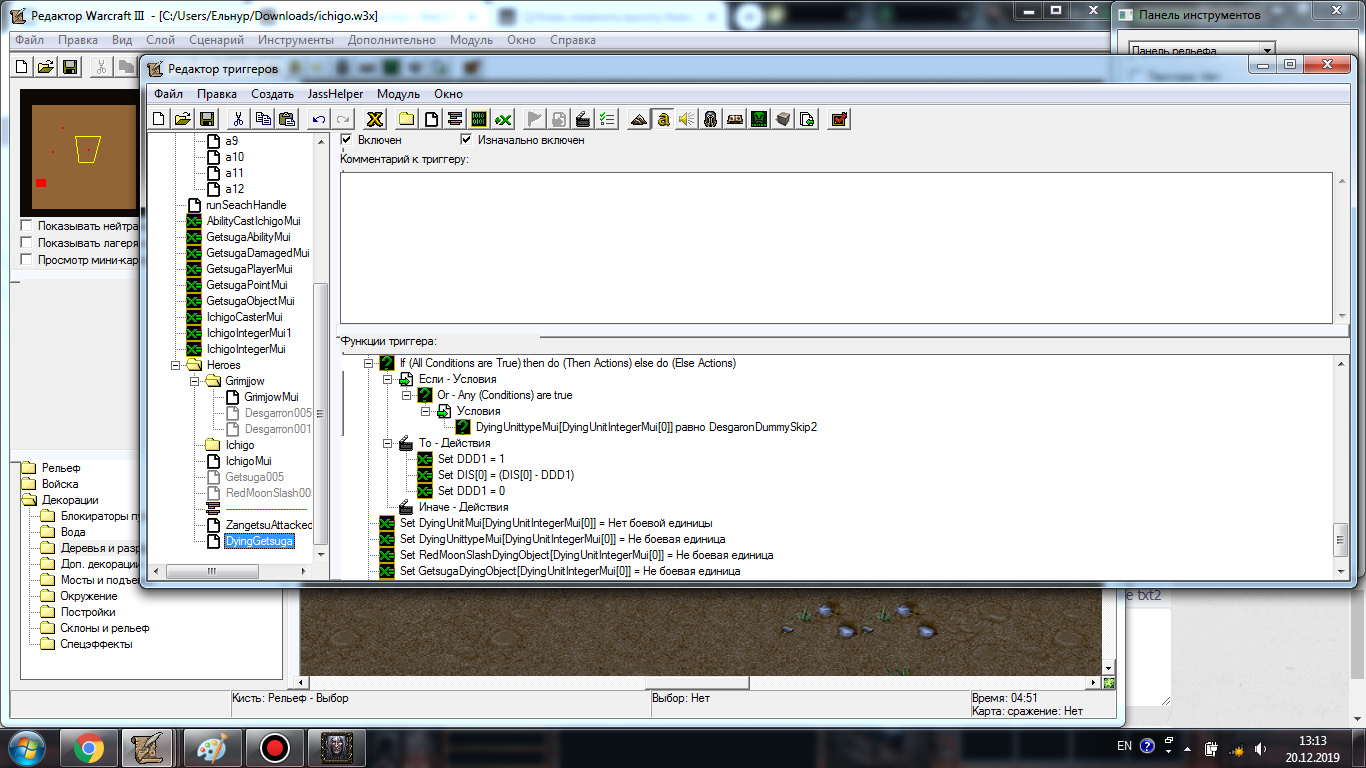Add a new action with the clapperboard icon
1366x768 pixels.
(x=583, y=119)
